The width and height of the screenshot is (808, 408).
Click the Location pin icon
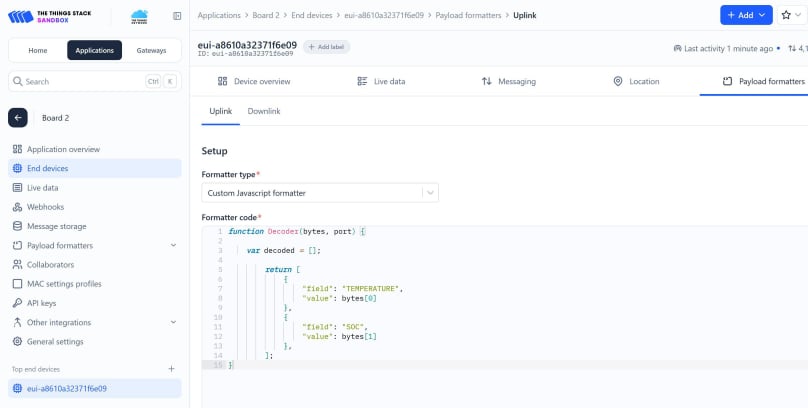click(618, 81)
